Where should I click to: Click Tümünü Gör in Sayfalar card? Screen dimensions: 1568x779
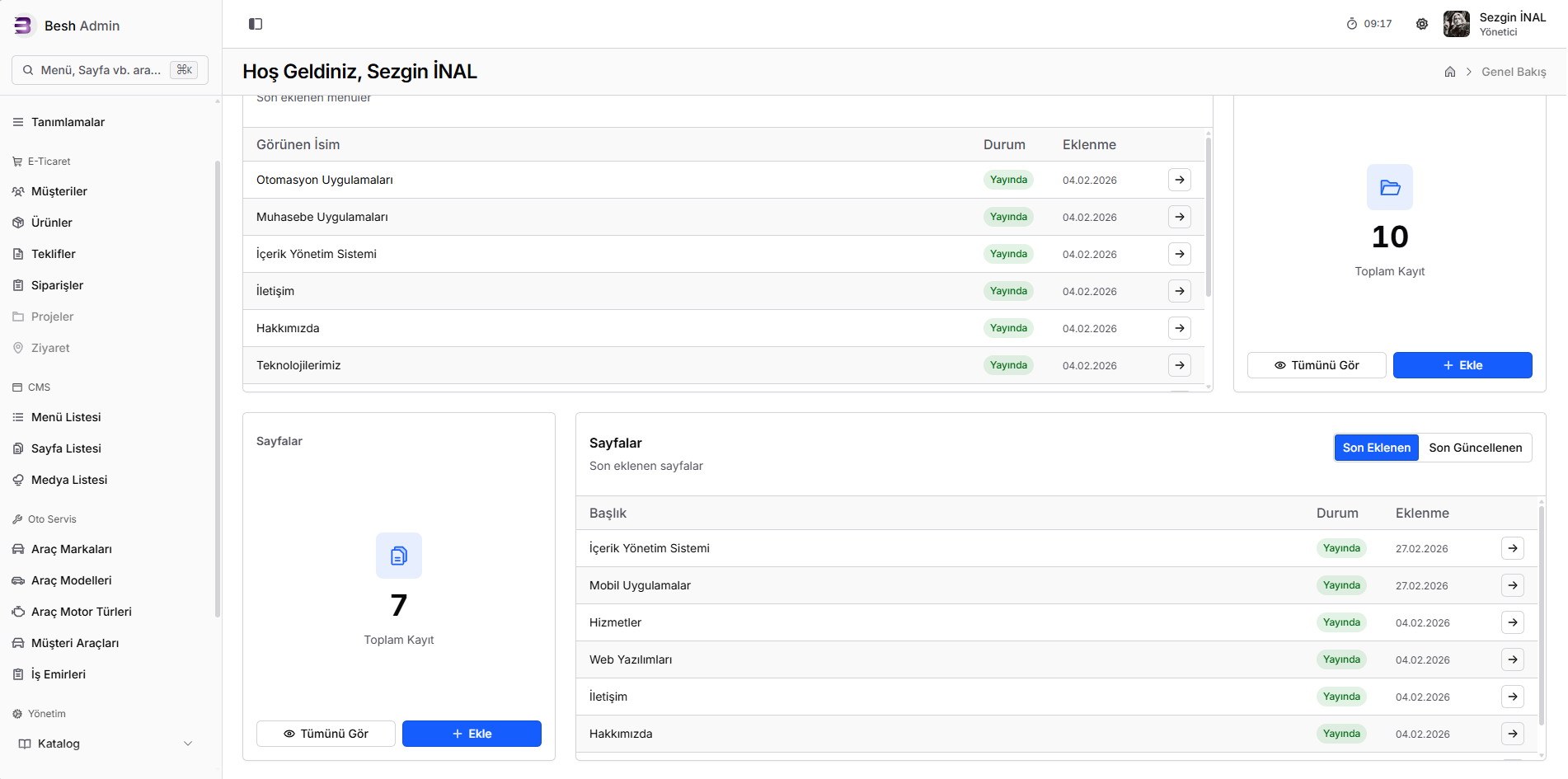326,734
